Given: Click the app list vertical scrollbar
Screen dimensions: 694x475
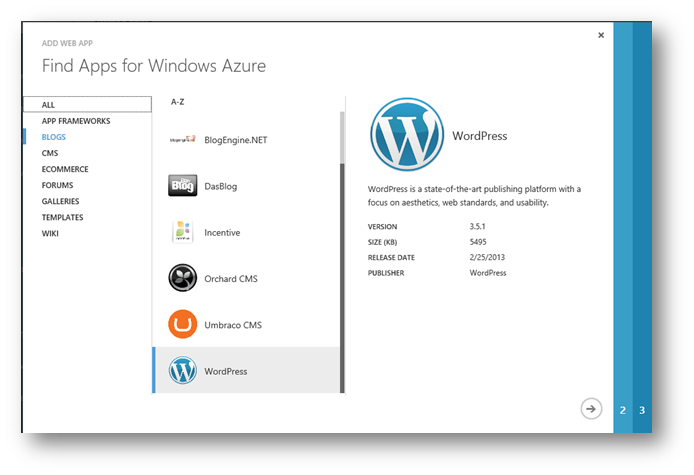Looking at the screenshot, I should pos(342,252).
